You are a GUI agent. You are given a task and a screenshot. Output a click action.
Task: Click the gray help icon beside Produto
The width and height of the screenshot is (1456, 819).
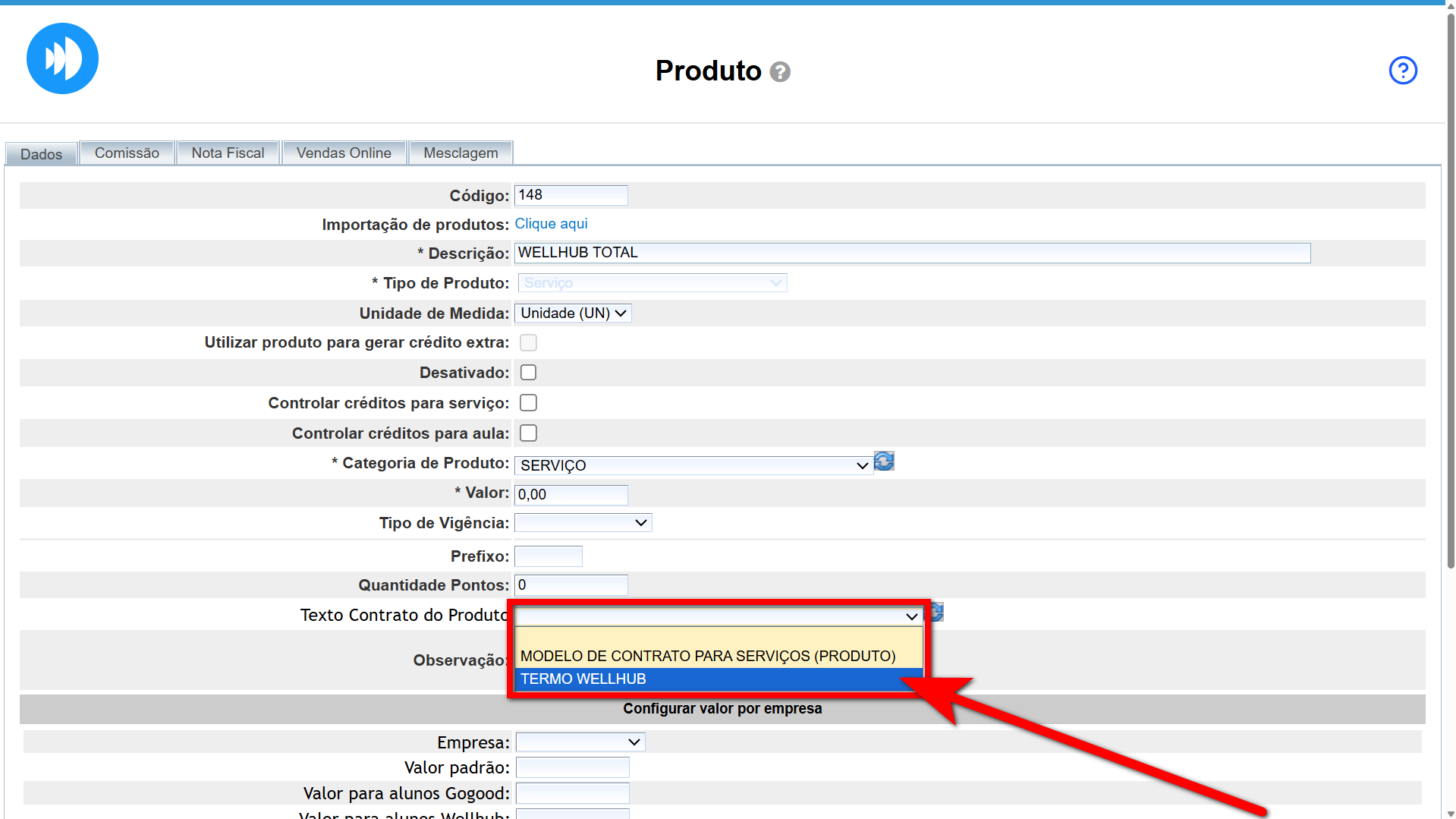[x=780, y=72]
